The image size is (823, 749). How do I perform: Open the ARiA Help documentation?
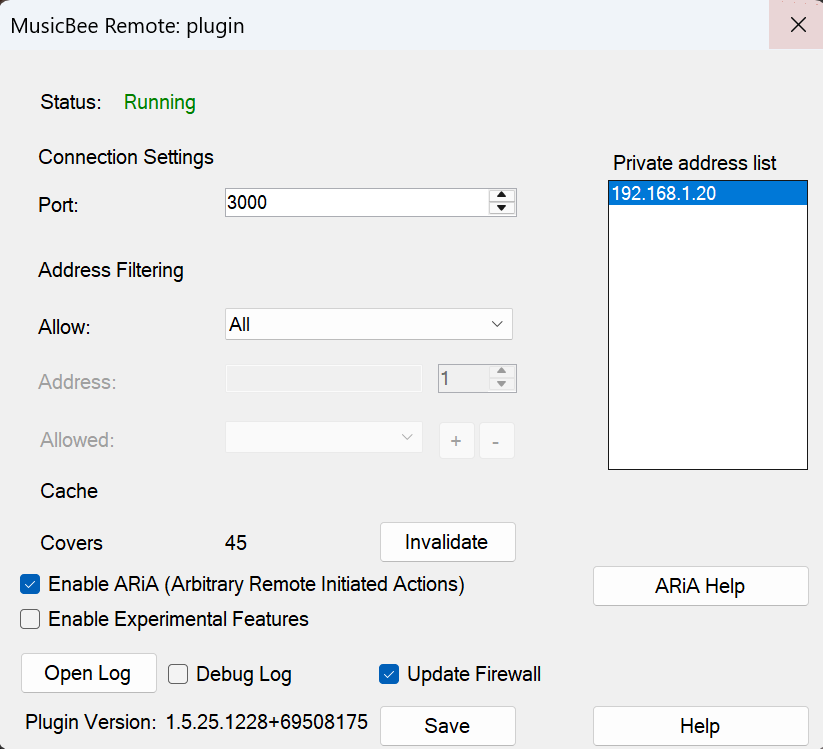point(700,586)
